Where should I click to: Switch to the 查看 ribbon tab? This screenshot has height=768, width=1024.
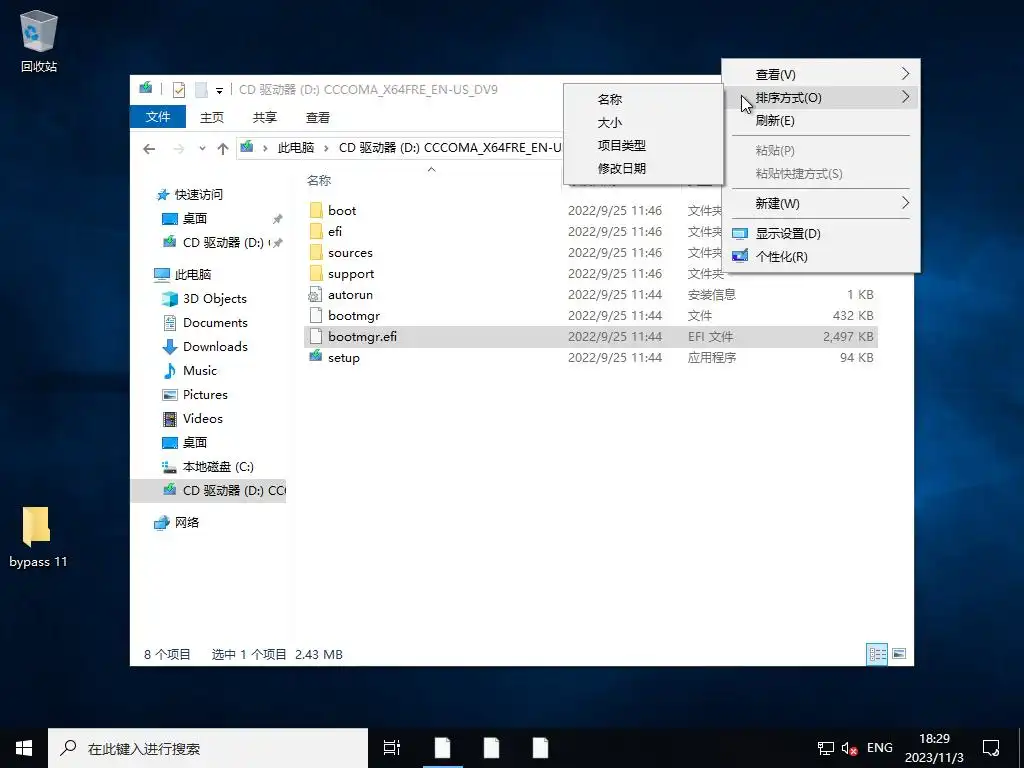click(x=318, y=117)
